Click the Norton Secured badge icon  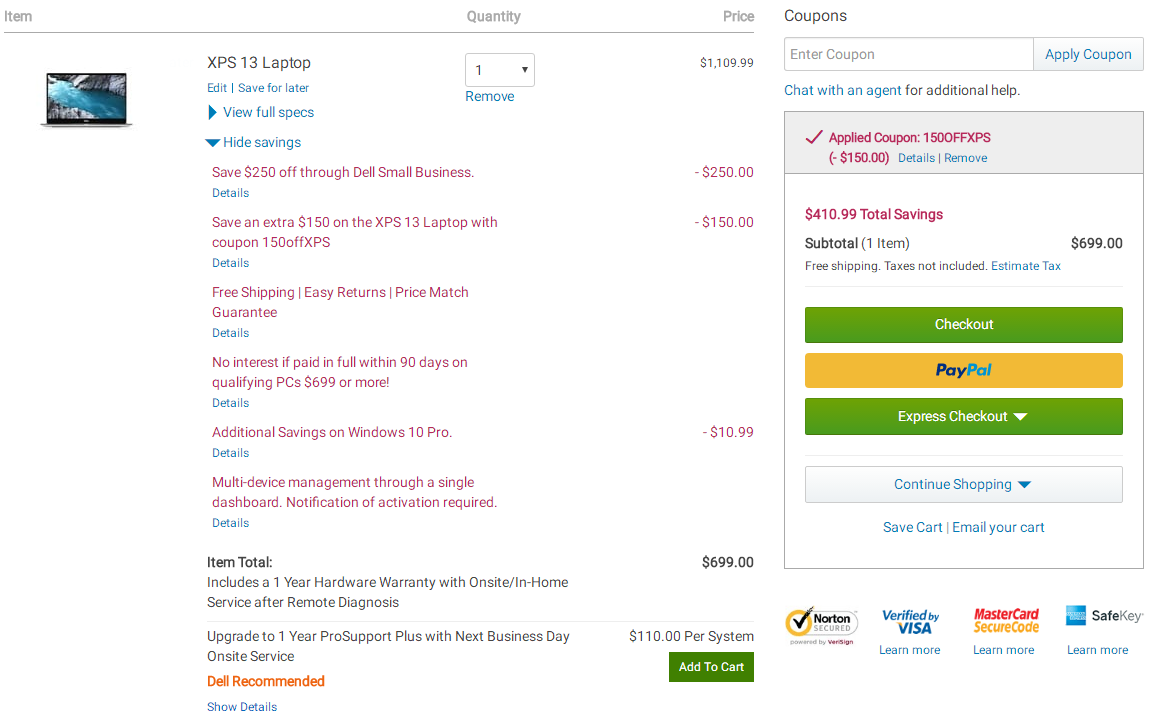coord(821,626)
